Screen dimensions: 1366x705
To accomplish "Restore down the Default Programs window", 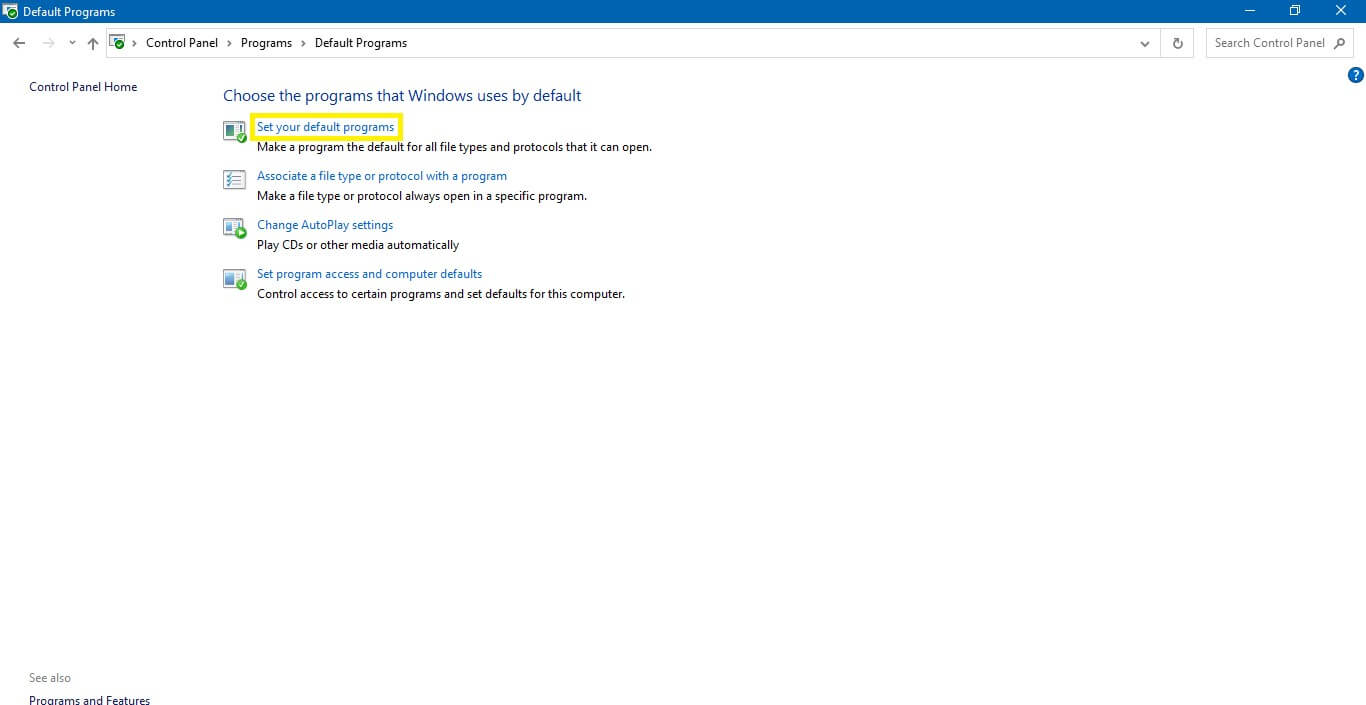I will click(x=1296, y=11).
